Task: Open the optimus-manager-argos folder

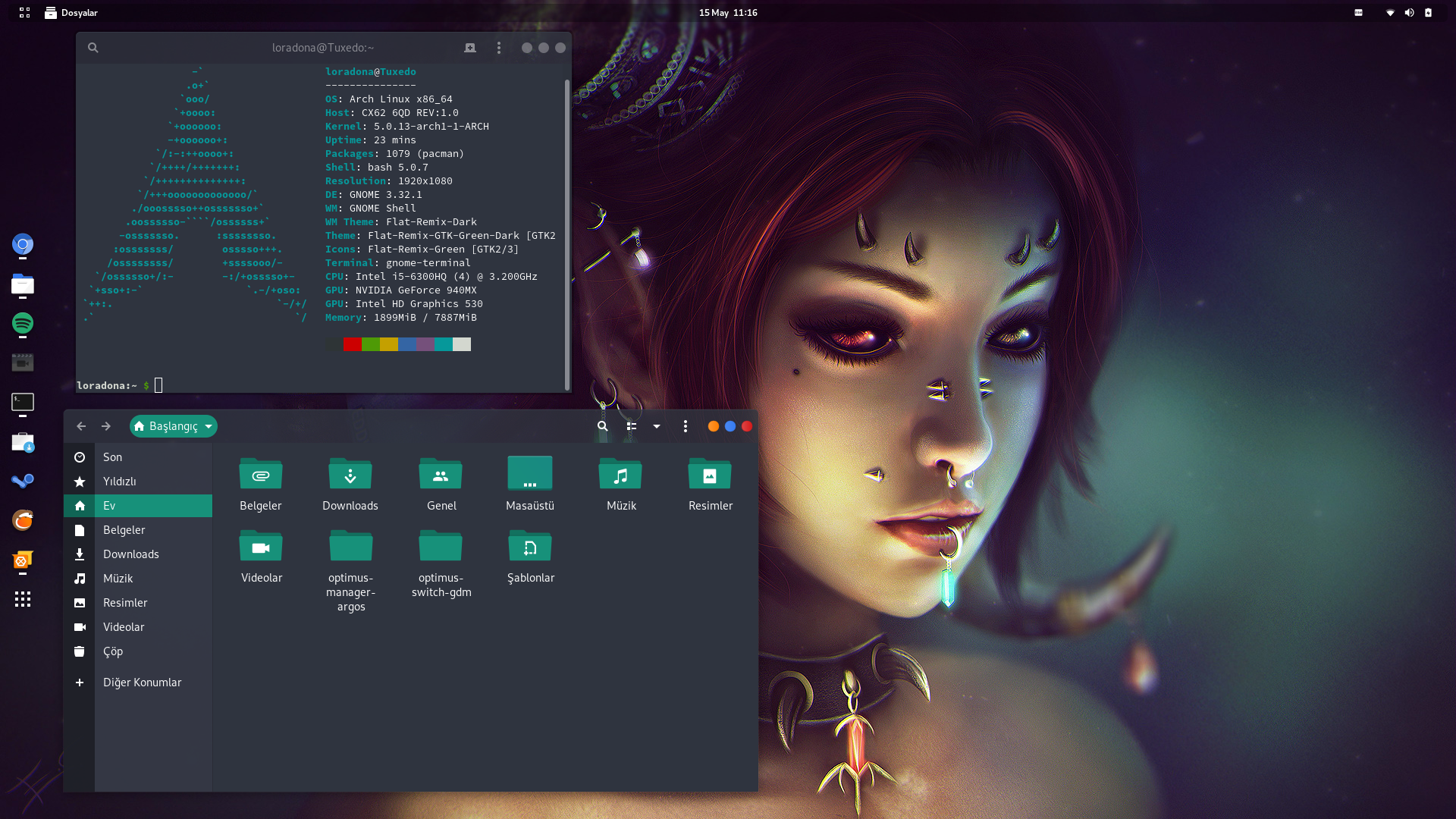Action: [350, 546]
